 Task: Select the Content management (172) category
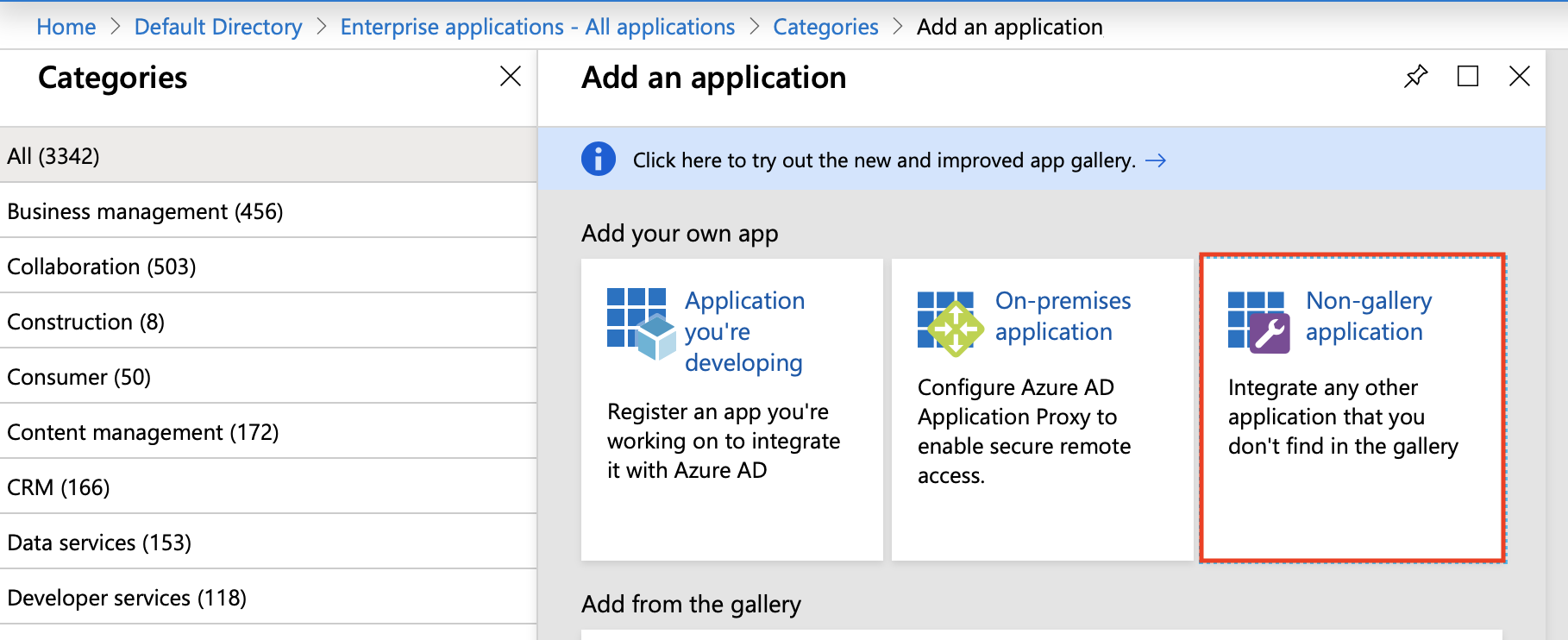point(268,431)
